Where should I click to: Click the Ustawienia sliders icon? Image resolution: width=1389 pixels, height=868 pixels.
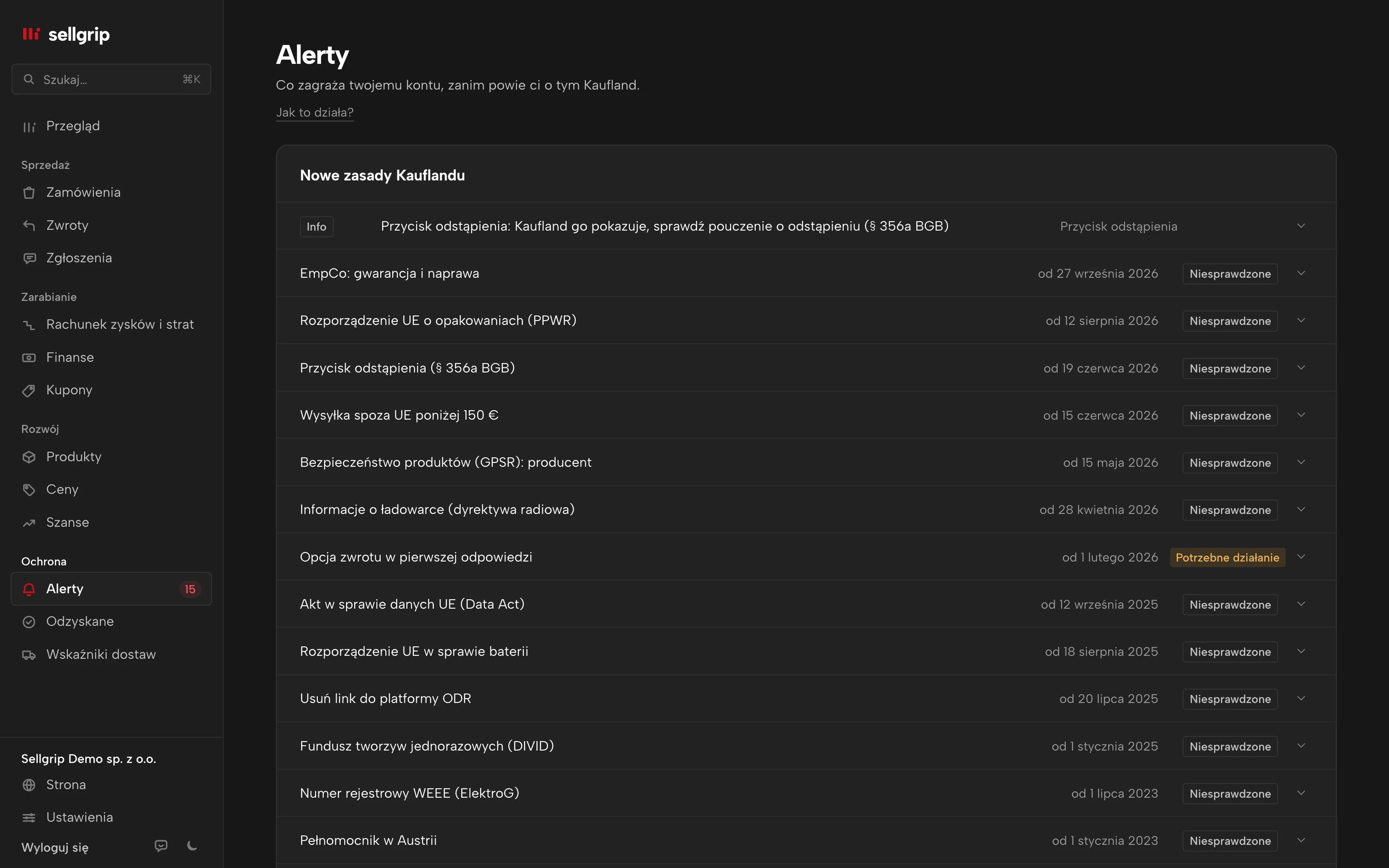point(29,817)
